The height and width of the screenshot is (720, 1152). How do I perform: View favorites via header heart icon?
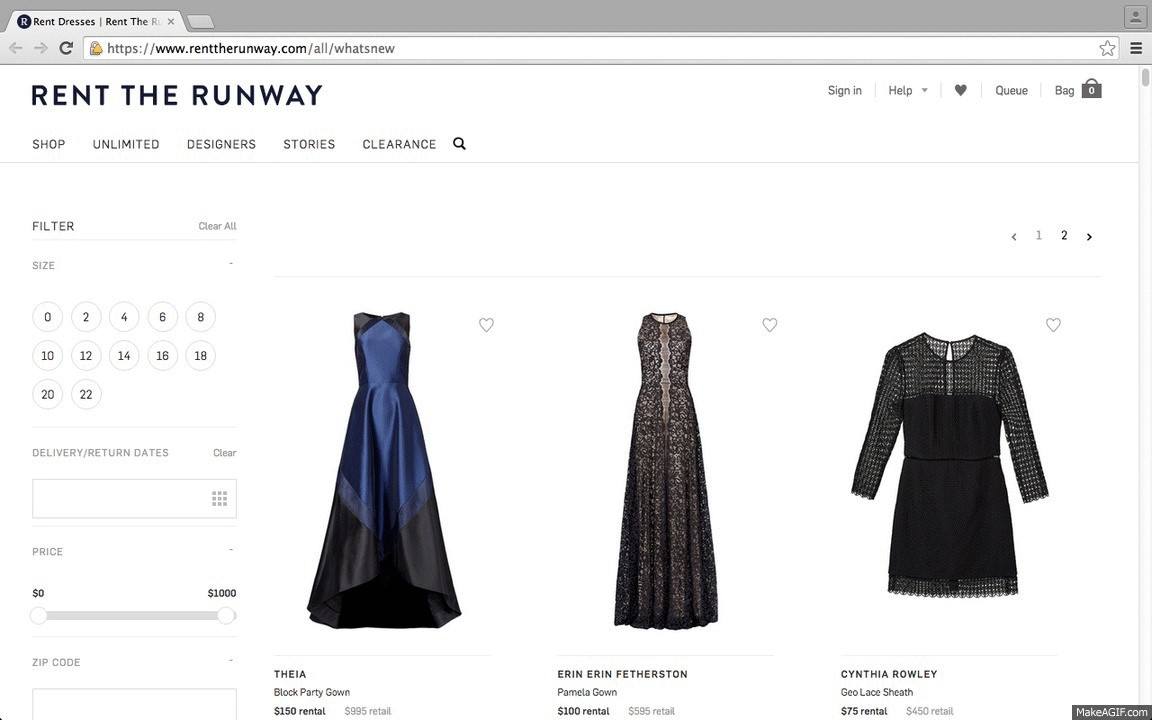960,90
